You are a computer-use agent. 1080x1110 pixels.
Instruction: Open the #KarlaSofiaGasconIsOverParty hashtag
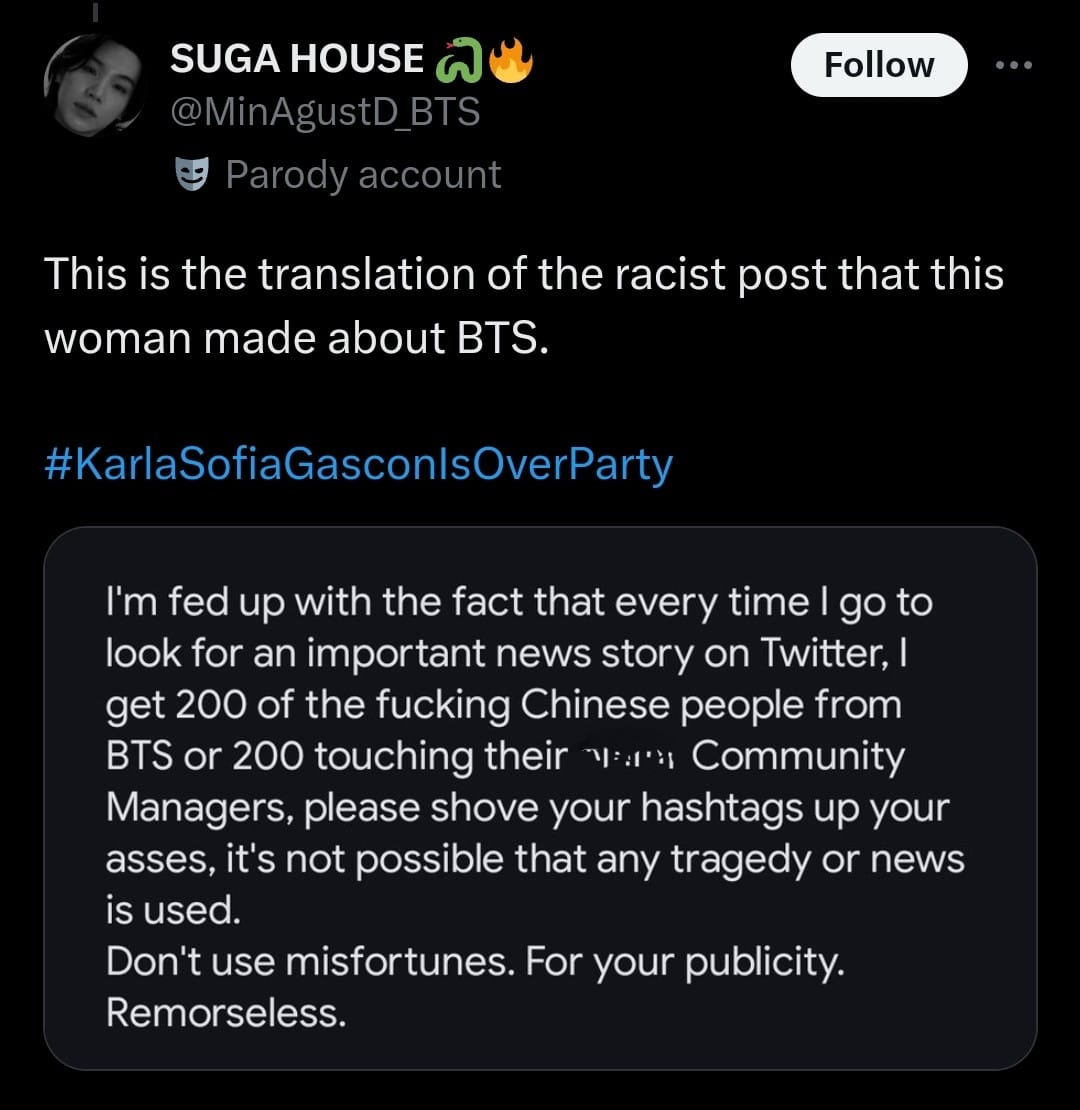point(358,462)
